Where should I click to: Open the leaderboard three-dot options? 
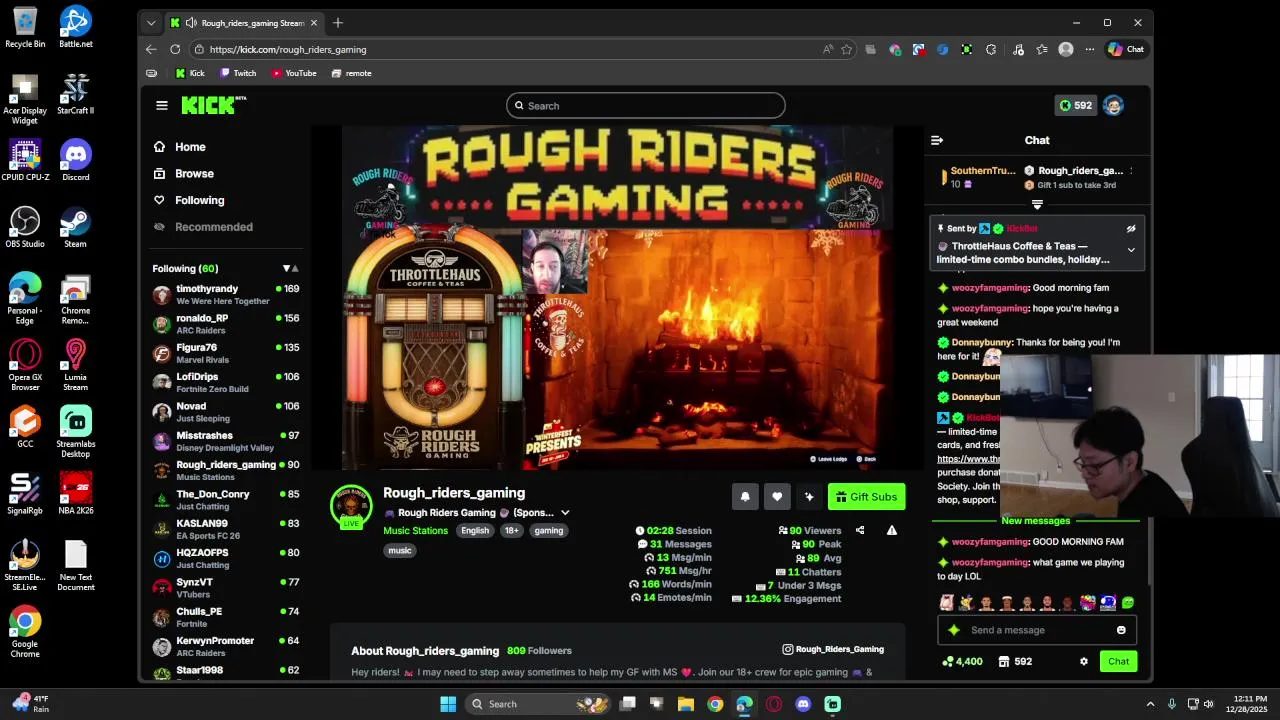tap(1131, 171)
